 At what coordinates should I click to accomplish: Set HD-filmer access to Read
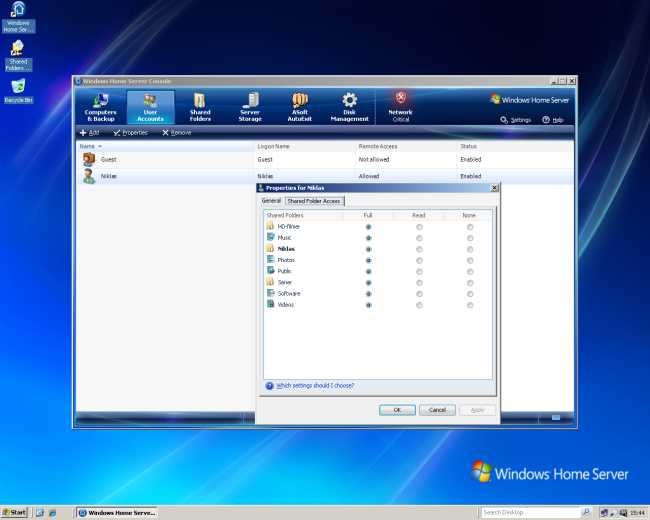419,227
